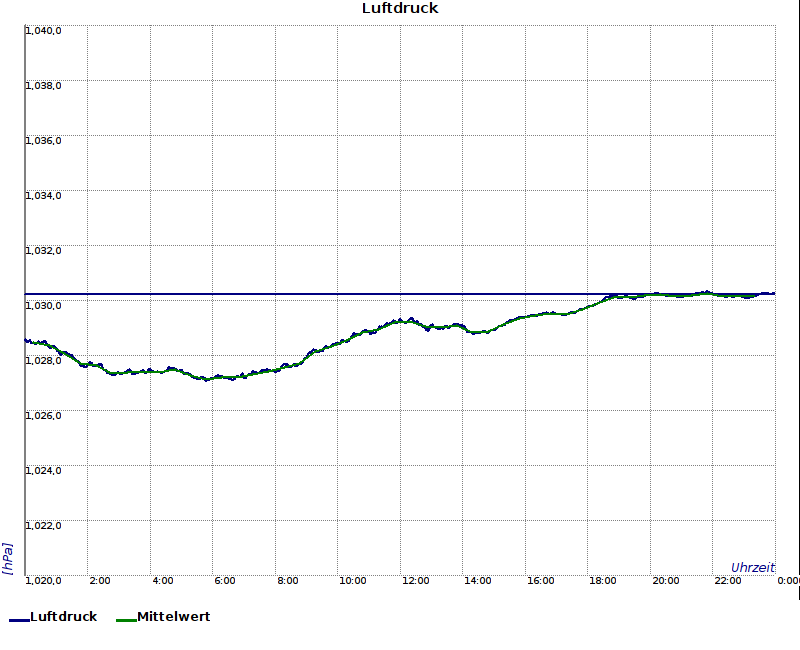Click the 1,032,0 y-axis value
Screen dimensions: 800x650
point(43,251)
